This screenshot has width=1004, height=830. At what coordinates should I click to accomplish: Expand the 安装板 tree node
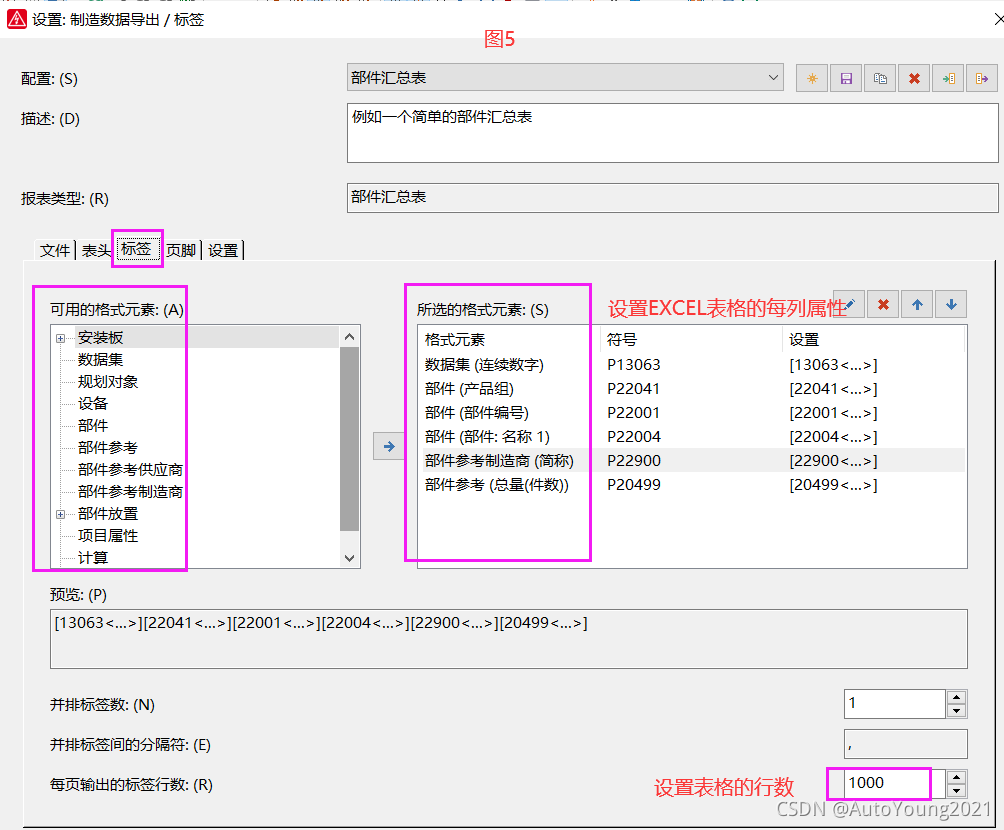(62, 338)
